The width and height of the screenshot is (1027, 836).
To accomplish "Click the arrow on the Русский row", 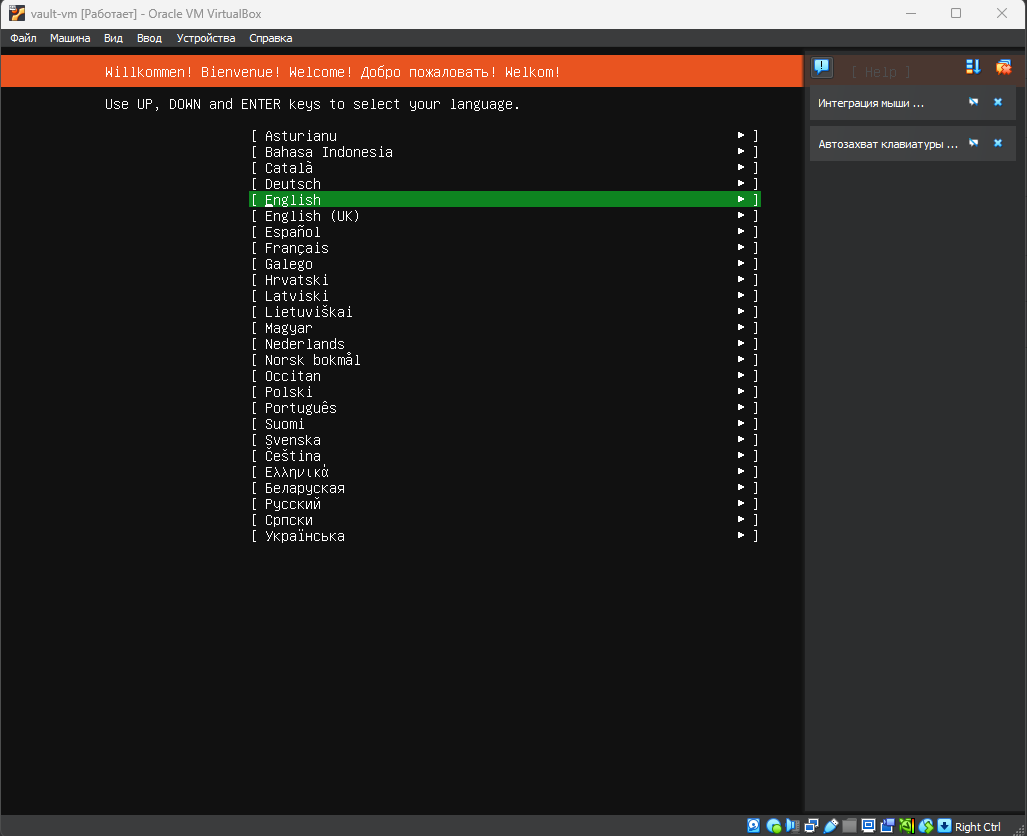I will click(741, 503).
